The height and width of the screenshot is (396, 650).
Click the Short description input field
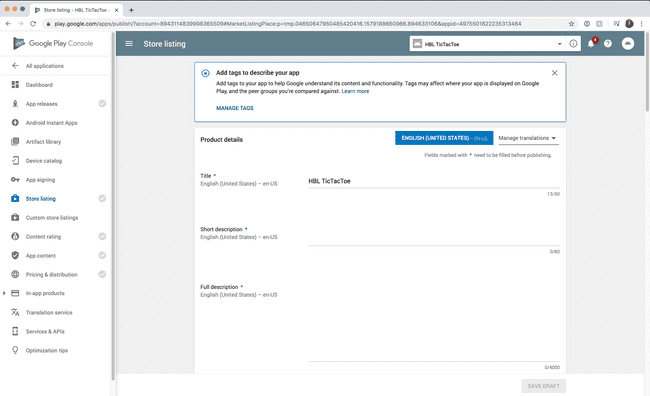point(434,238)
